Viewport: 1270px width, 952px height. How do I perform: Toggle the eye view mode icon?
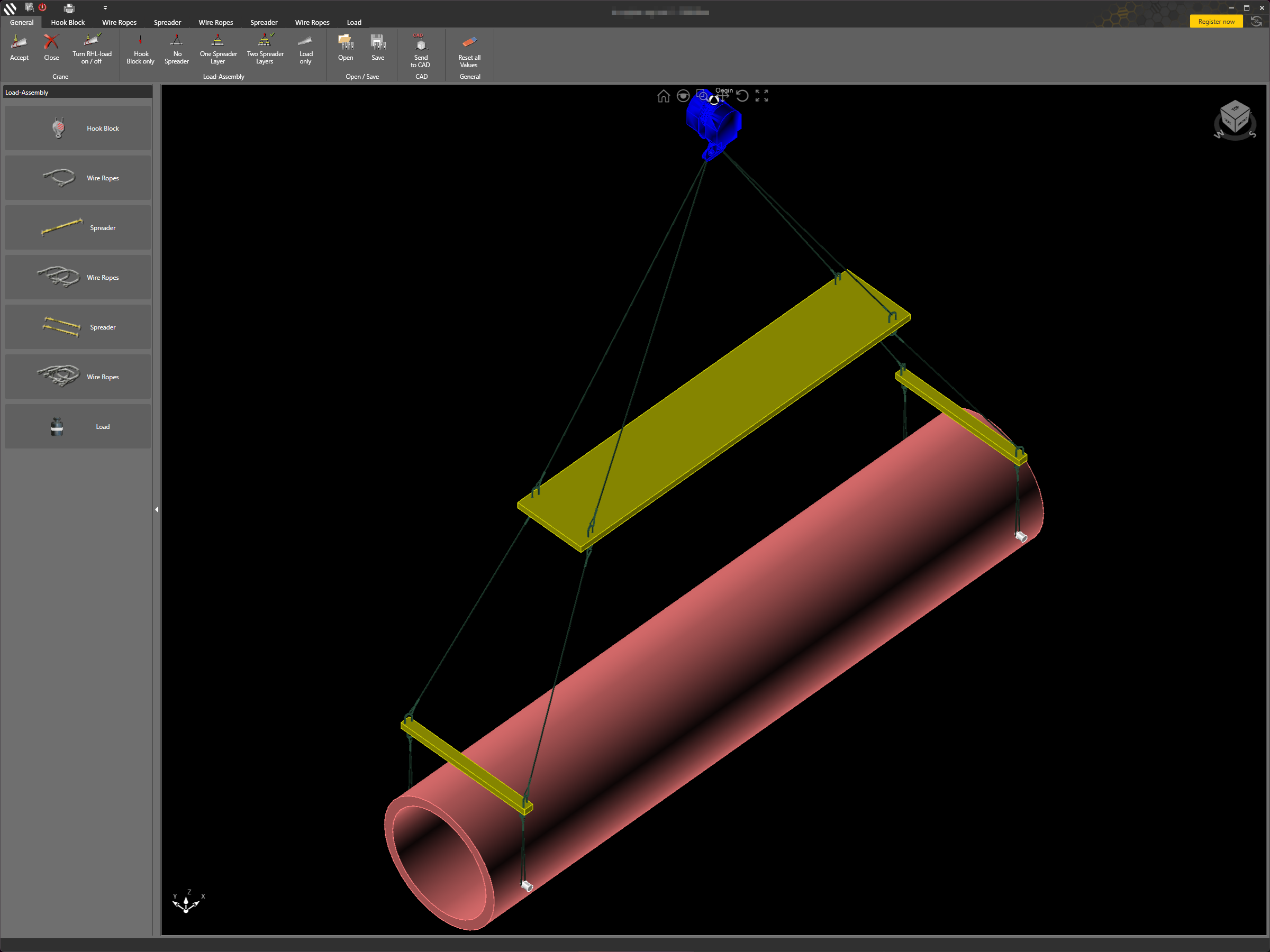click(683, 96)
